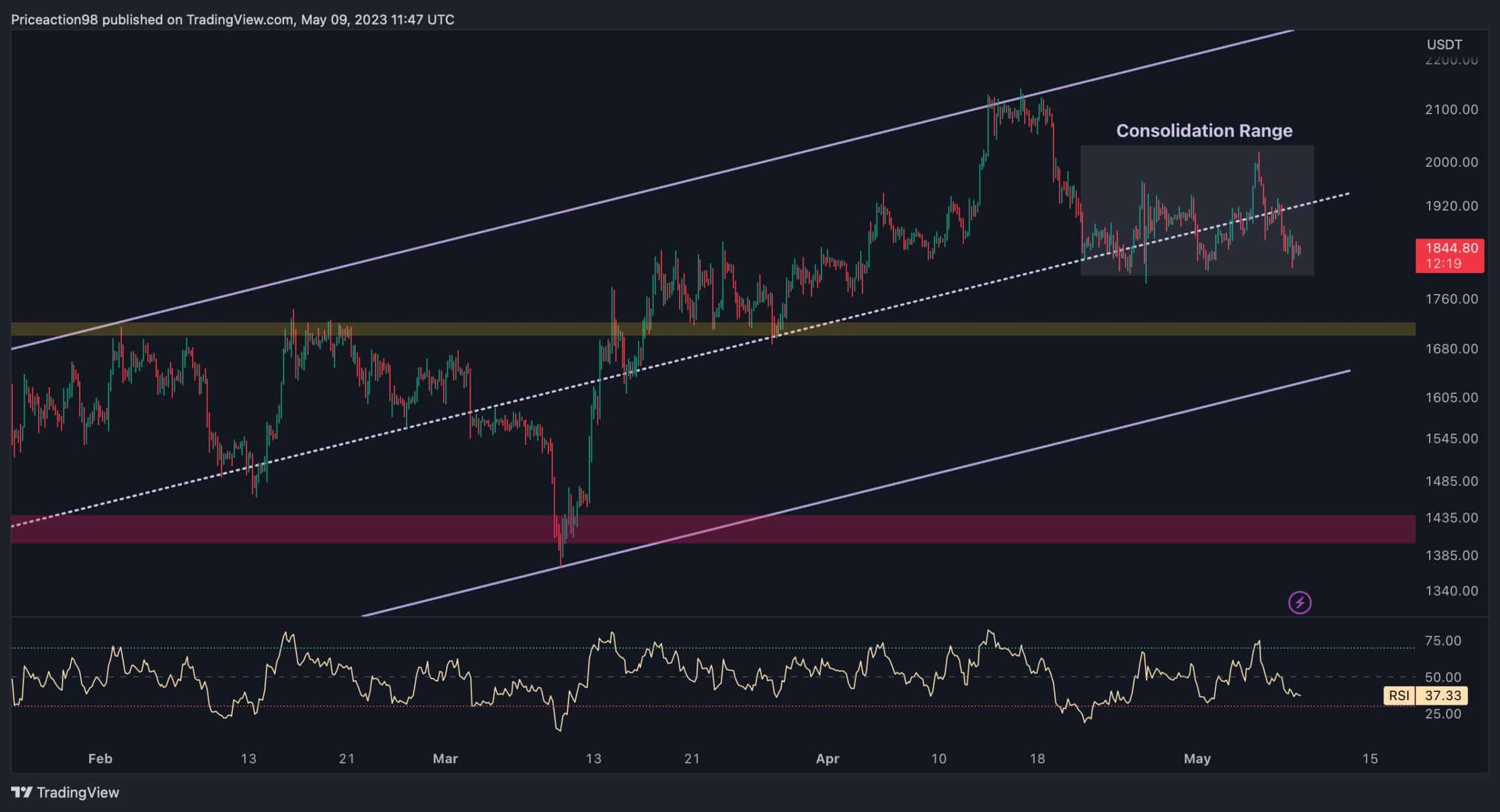Click the 2000.00 price axis label
Image resolution: width=1500 pixels, height=812 pixels.
click(x=1451, y=162)
